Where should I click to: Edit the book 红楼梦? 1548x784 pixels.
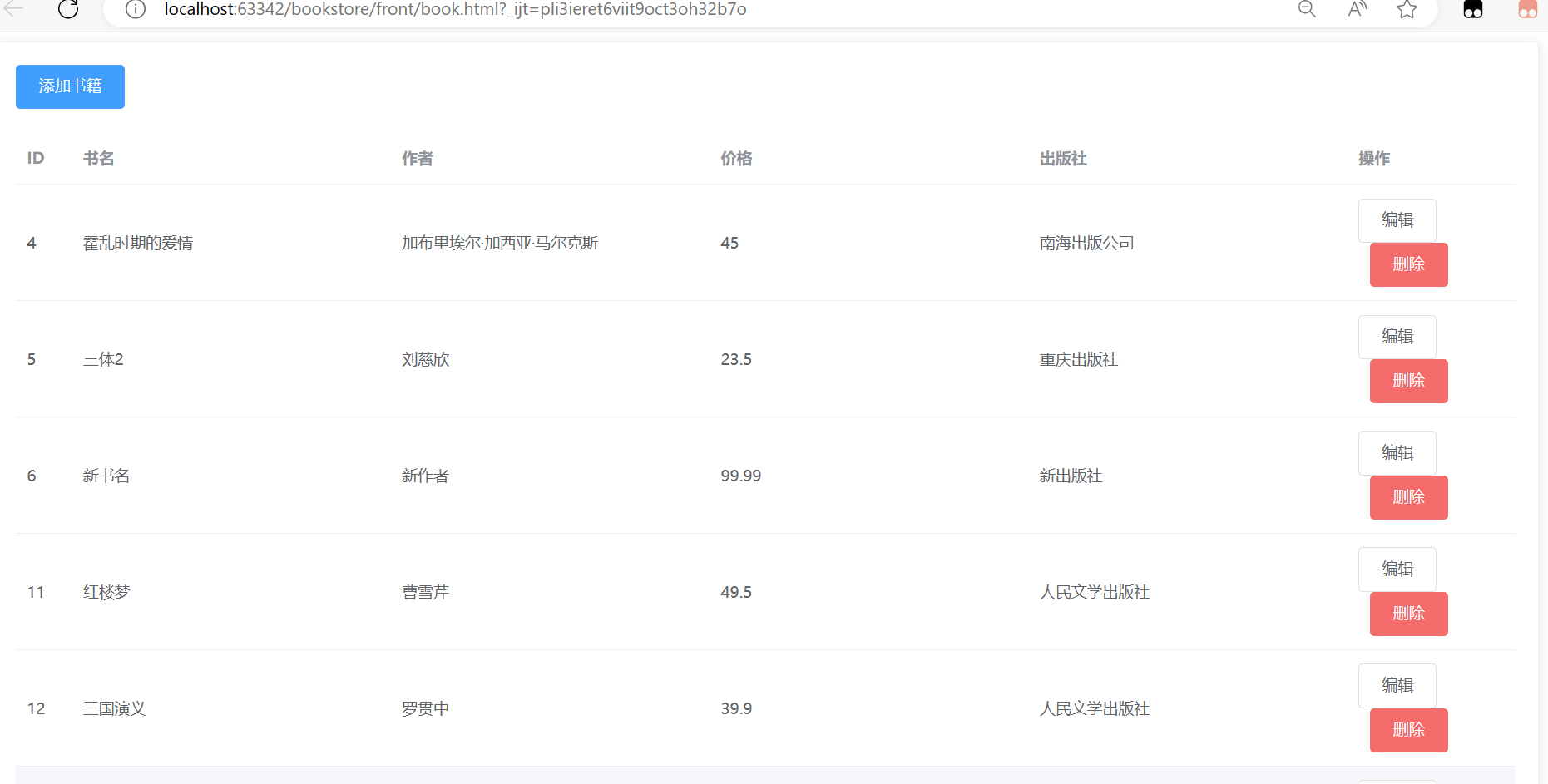[1397, 569]
